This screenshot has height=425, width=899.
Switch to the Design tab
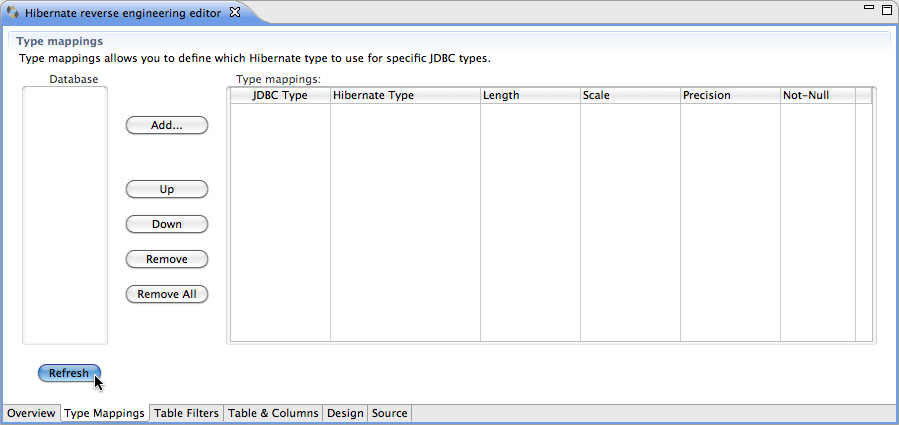pyautogui.click(x=345, y=413)
